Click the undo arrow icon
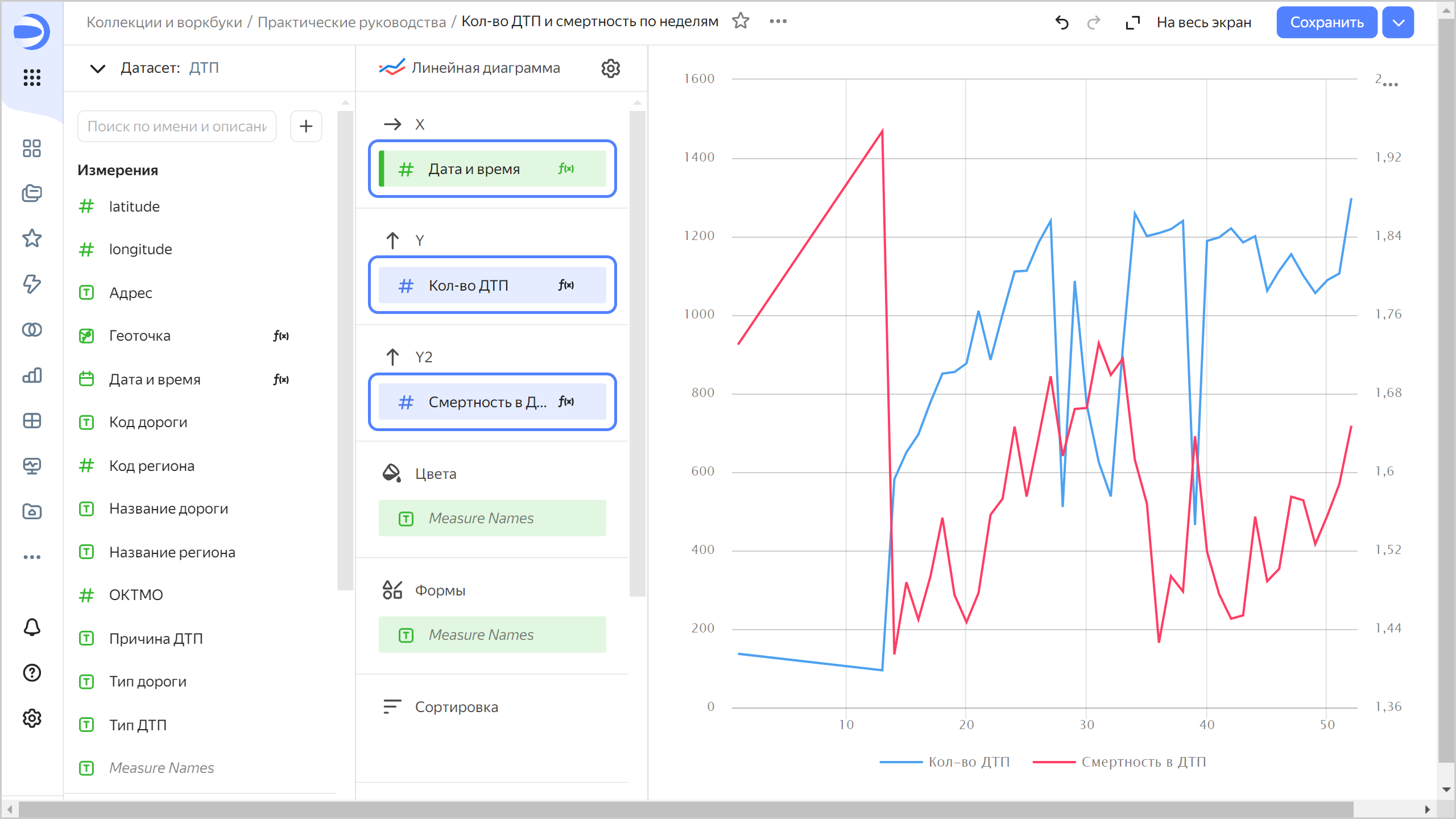The width and height of the screenshot is (1456, 819). click(1061, 22)
